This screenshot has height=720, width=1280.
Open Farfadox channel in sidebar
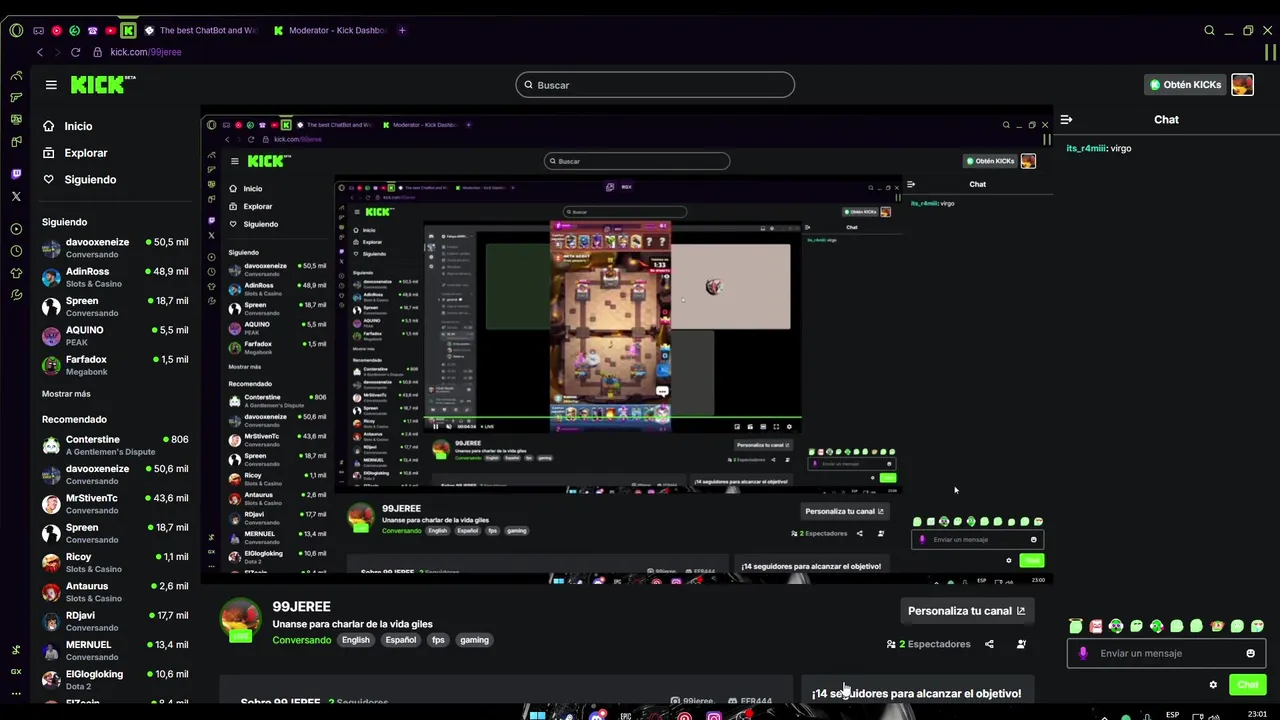pos(114,365)
